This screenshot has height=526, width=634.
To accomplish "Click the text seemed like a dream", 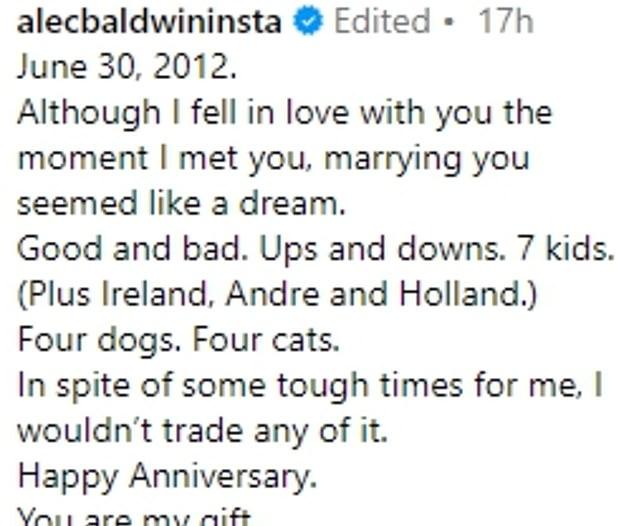I will [182, 203].
